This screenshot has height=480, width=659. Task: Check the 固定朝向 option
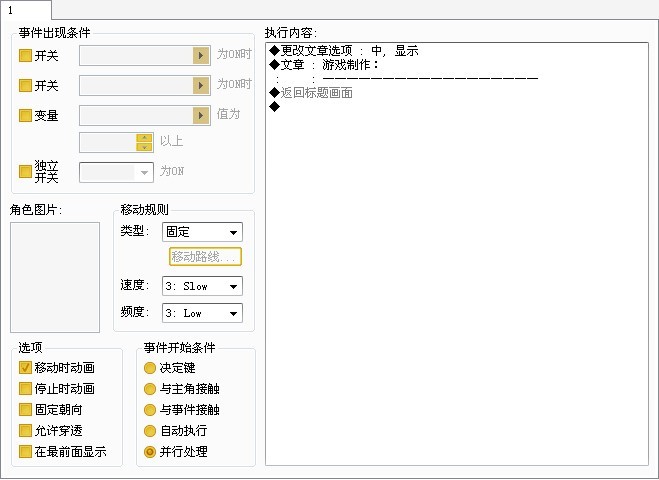[x=25, y=410]
